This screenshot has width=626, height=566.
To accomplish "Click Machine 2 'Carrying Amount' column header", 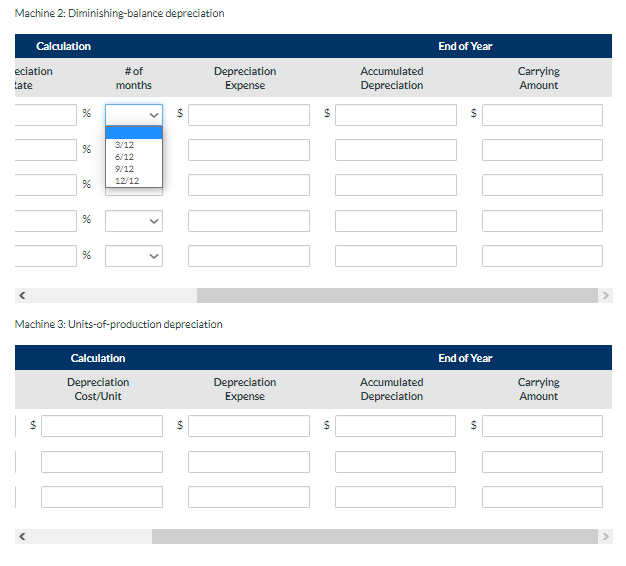I will click(x=539, y=78).
